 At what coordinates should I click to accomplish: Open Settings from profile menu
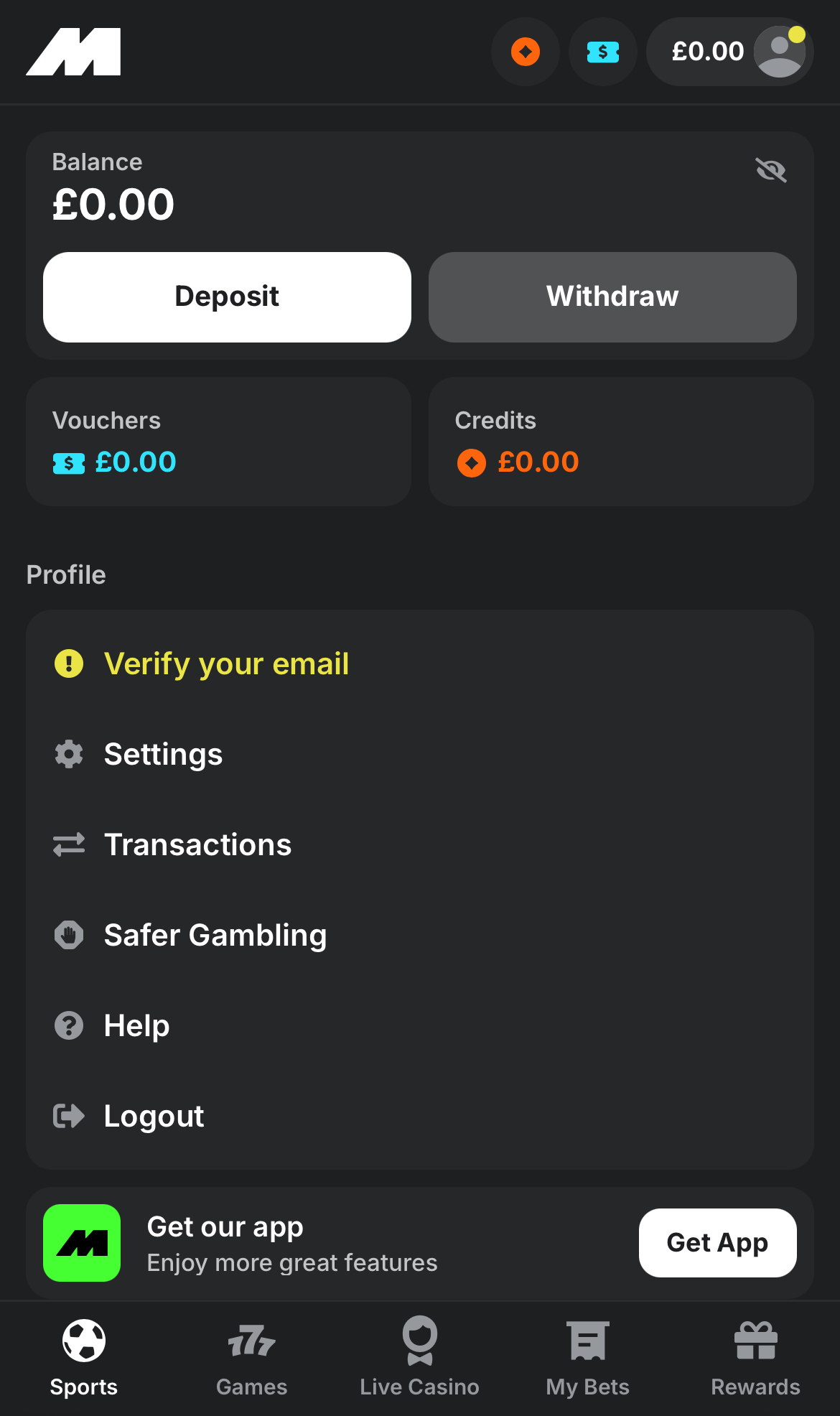(163, 754)
